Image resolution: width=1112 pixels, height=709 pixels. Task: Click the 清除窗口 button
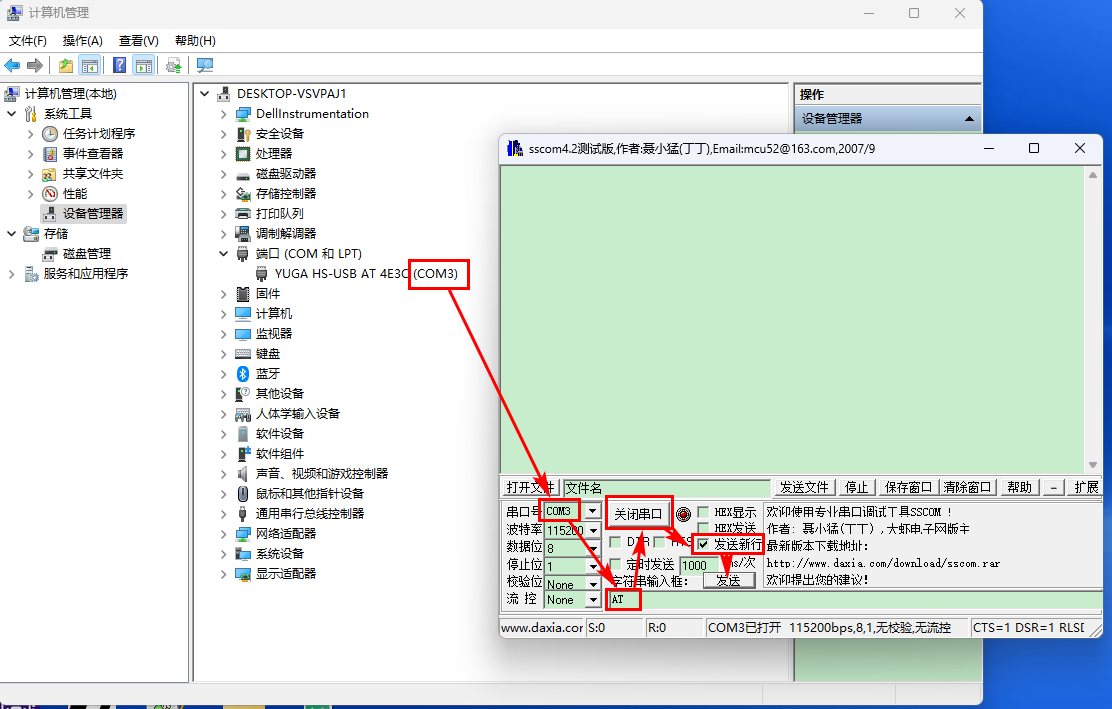click(968, 487)
